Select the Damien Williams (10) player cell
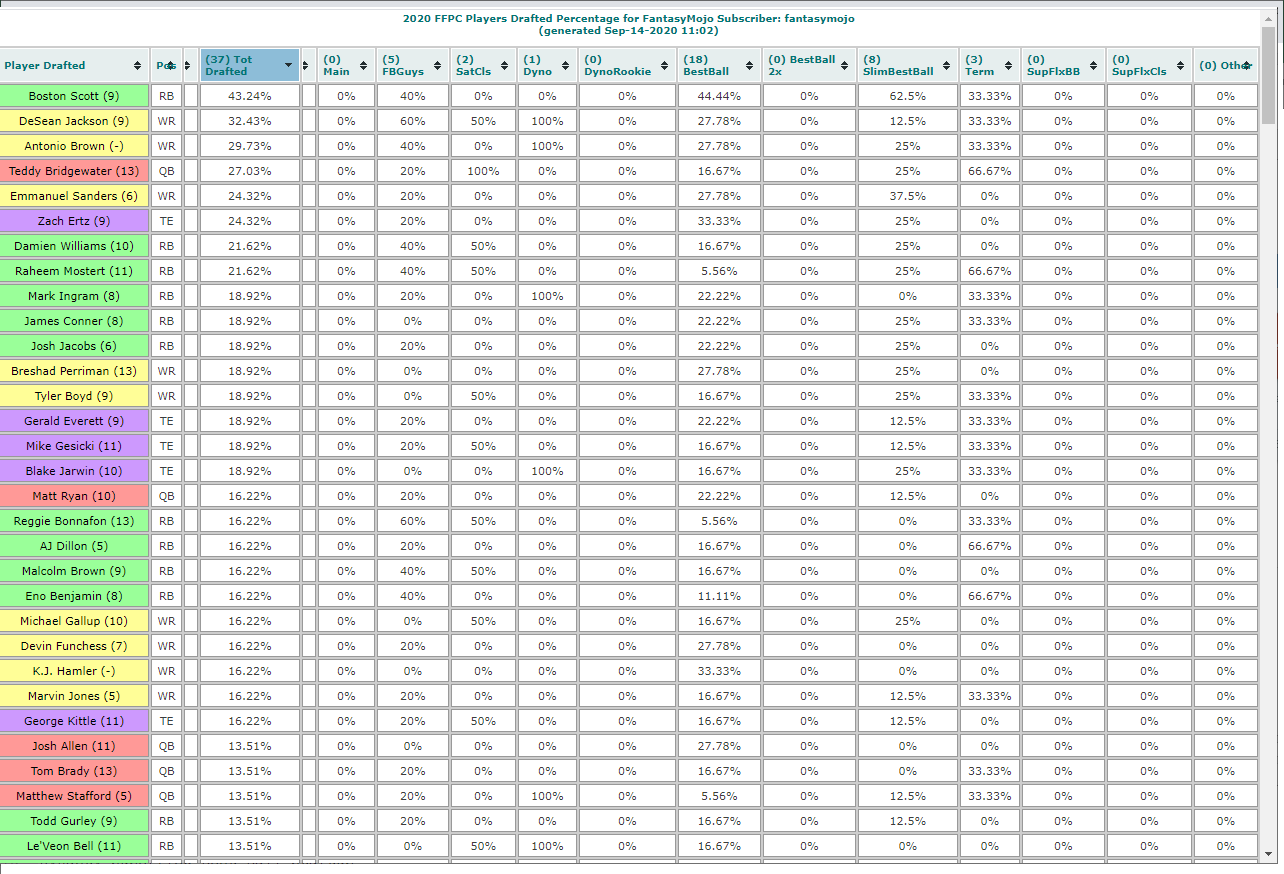The width and height of the screenshot is (1284, 874). point(74,246)
